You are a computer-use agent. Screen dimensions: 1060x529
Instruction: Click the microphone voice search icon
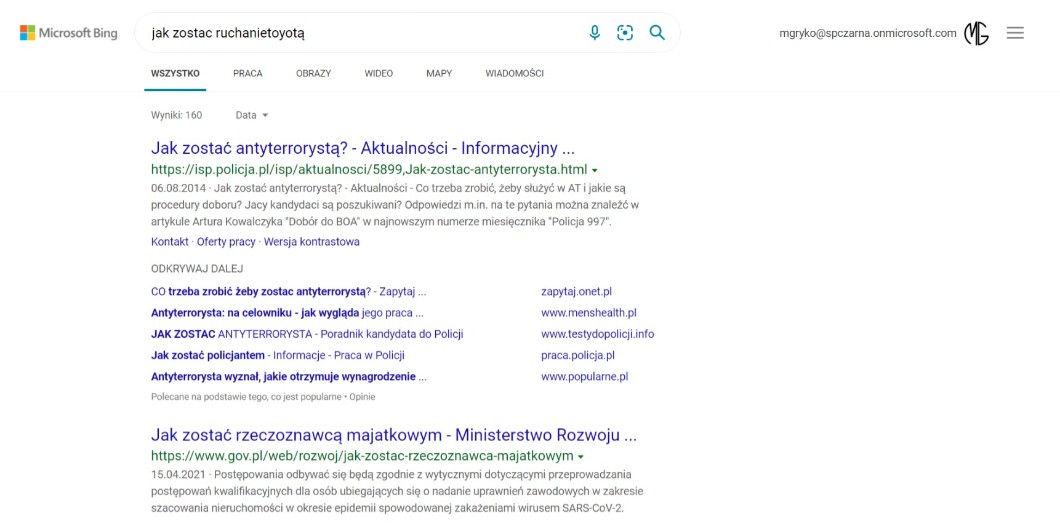tap(595, 33)
